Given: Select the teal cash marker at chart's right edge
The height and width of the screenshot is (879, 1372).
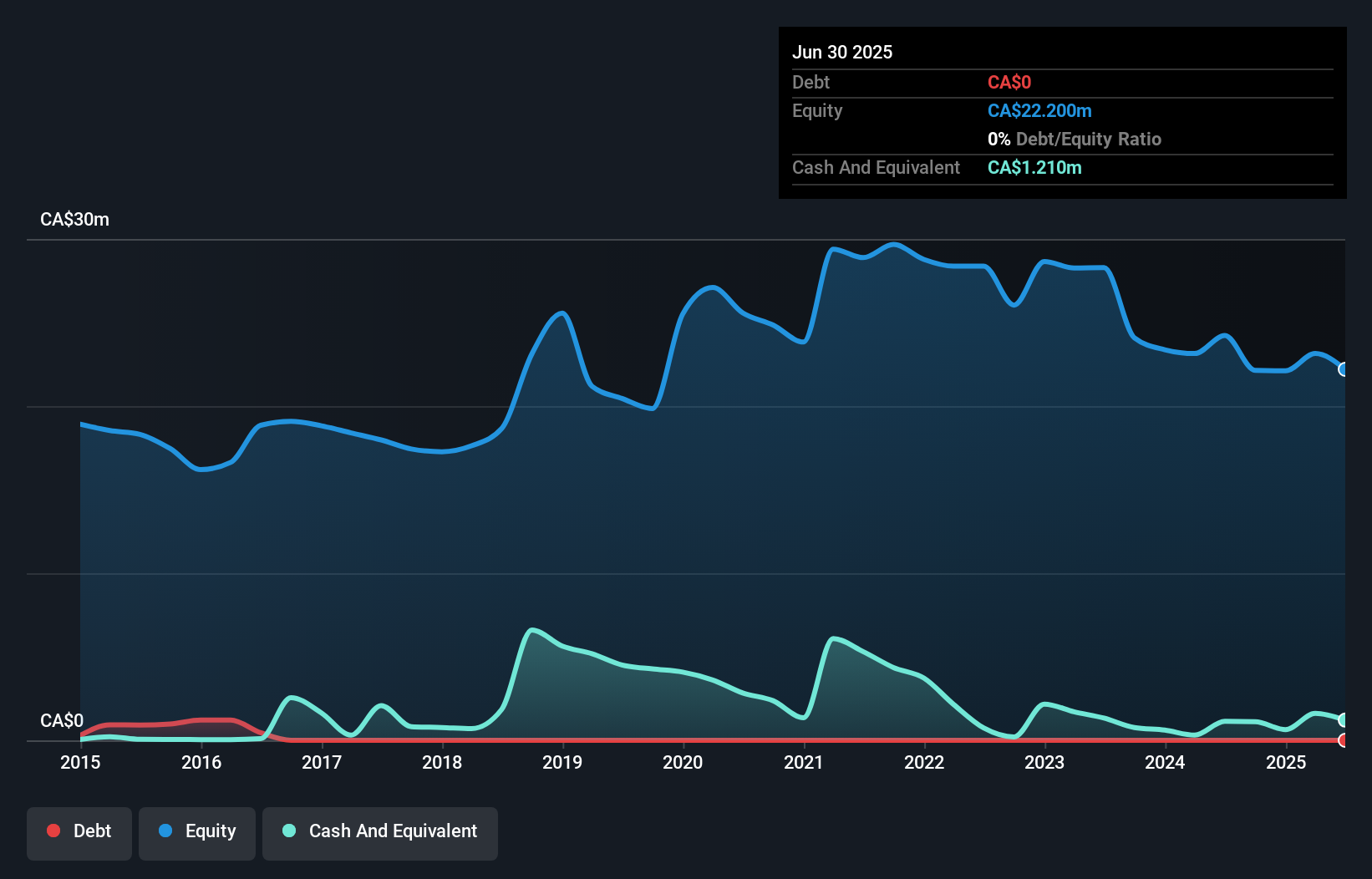Looking at the screenshot, I should [x=1344, y=719].
